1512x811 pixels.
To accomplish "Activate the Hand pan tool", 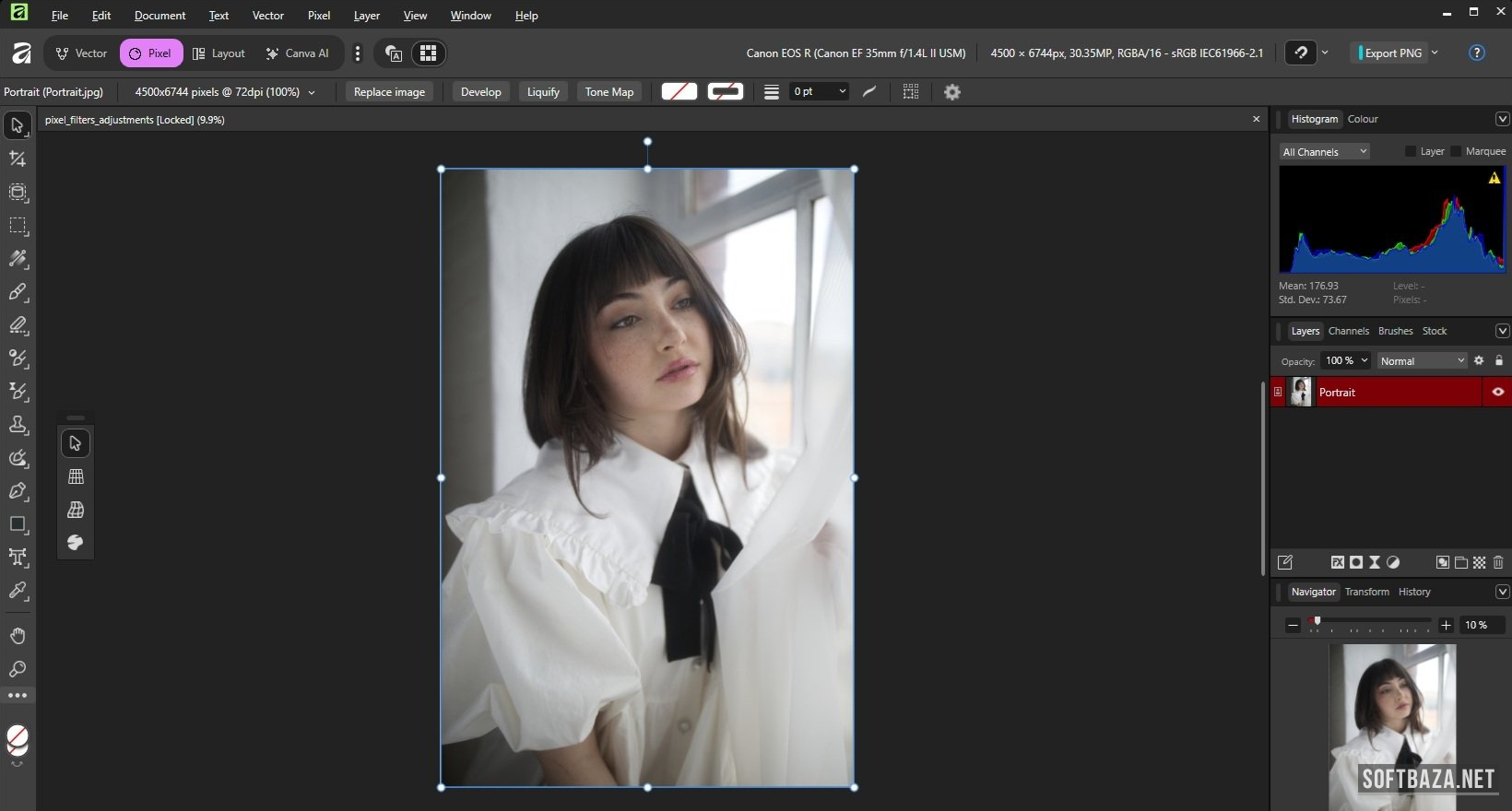I will click(18, 636).
